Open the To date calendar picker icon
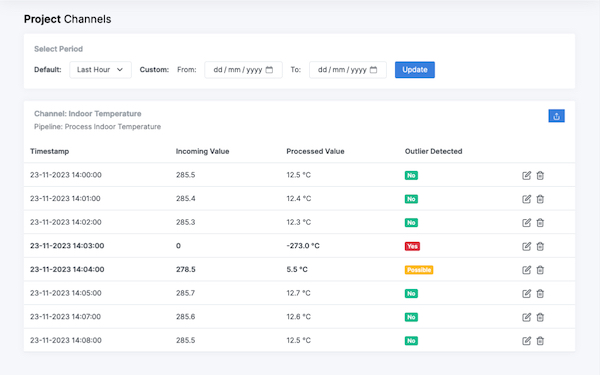The width and height of the screenshot is (600, 375). [x=373, y=70]
